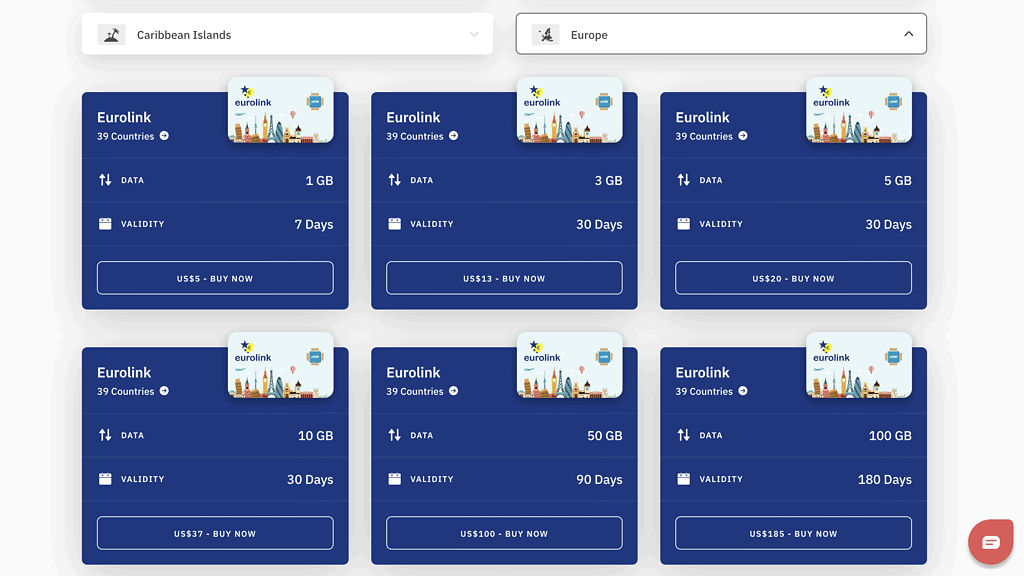
Task: Click the calendar validity icon on the 10 GB card
Action: point(105,479)
